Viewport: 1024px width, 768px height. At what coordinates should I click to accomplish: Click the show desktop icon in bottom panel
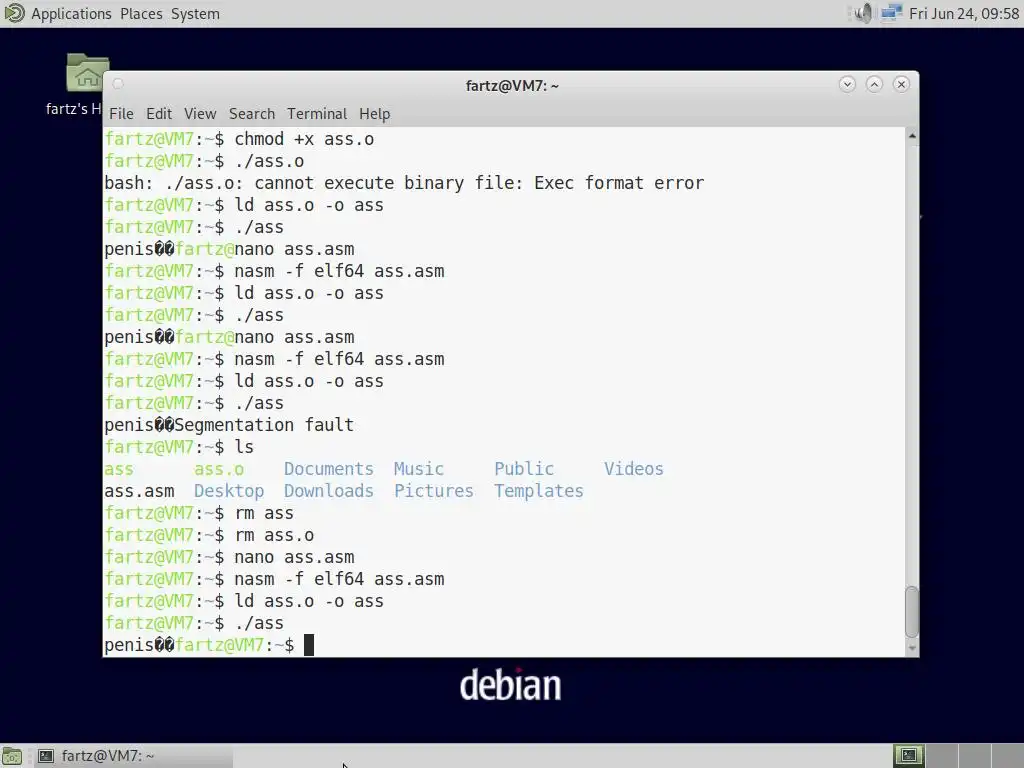(12, 756)
